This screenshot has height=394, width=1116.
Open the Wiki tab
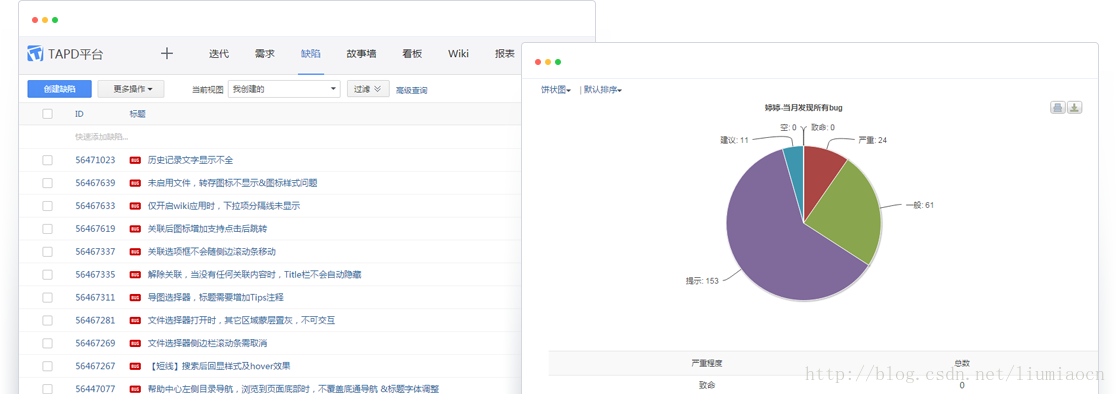[x=458, y=54]
